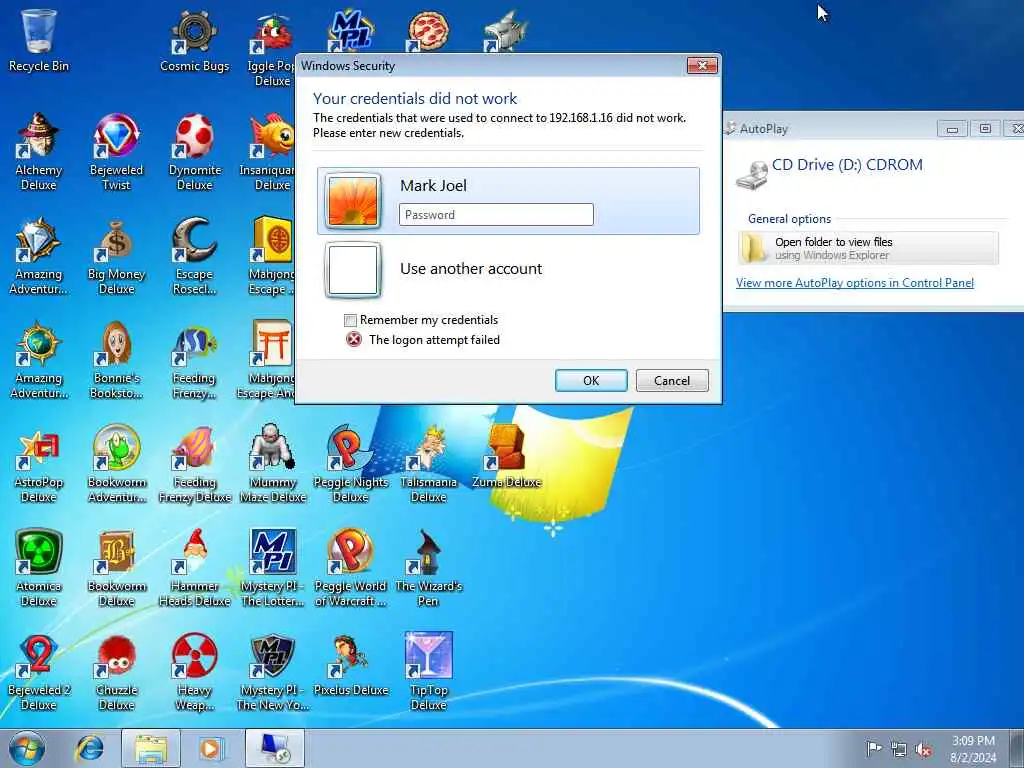Open The Wizard's Pen shortcut
This screenshot has height=768, width=1024.
point(428,568)
